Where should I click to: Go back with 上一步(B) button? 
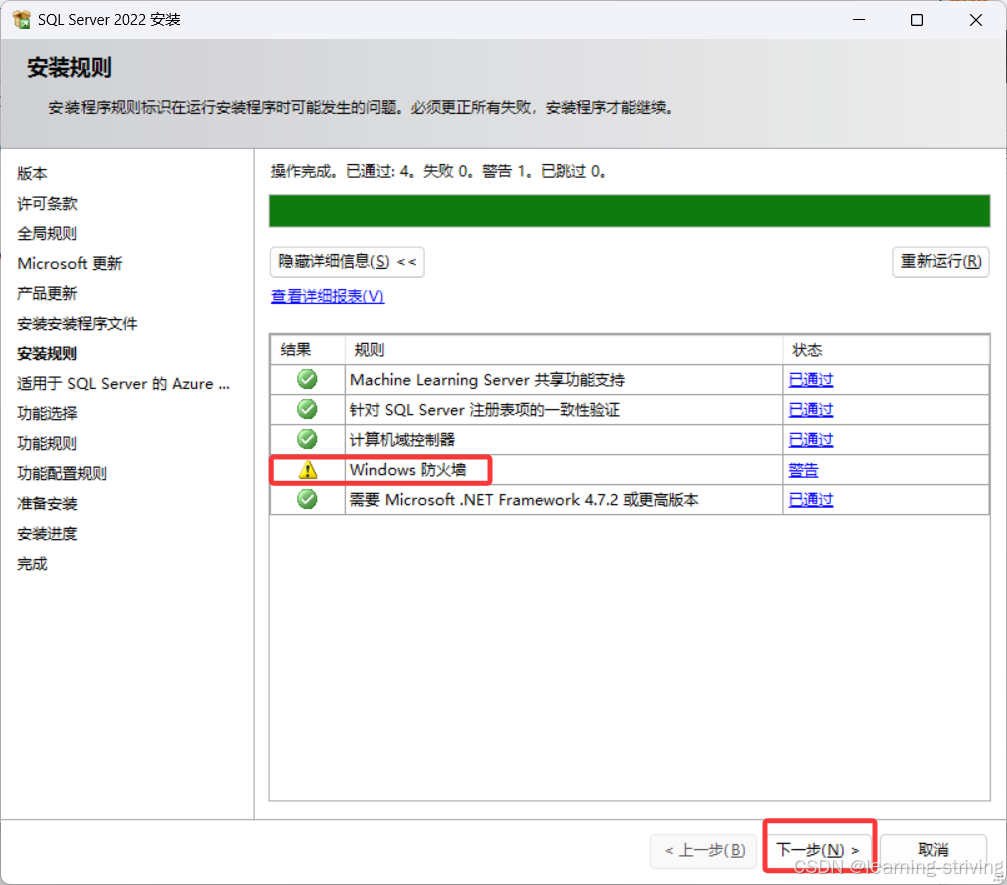coord(705,851)
